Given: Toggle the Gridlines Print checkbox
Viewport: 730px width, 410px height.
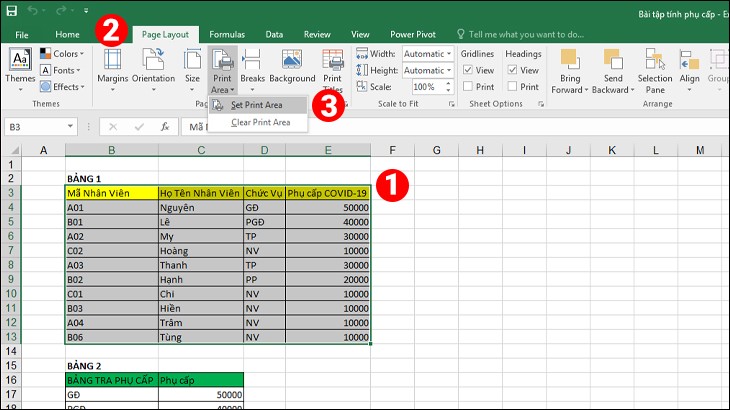Looking at the screenshot, I should [468, 87].
